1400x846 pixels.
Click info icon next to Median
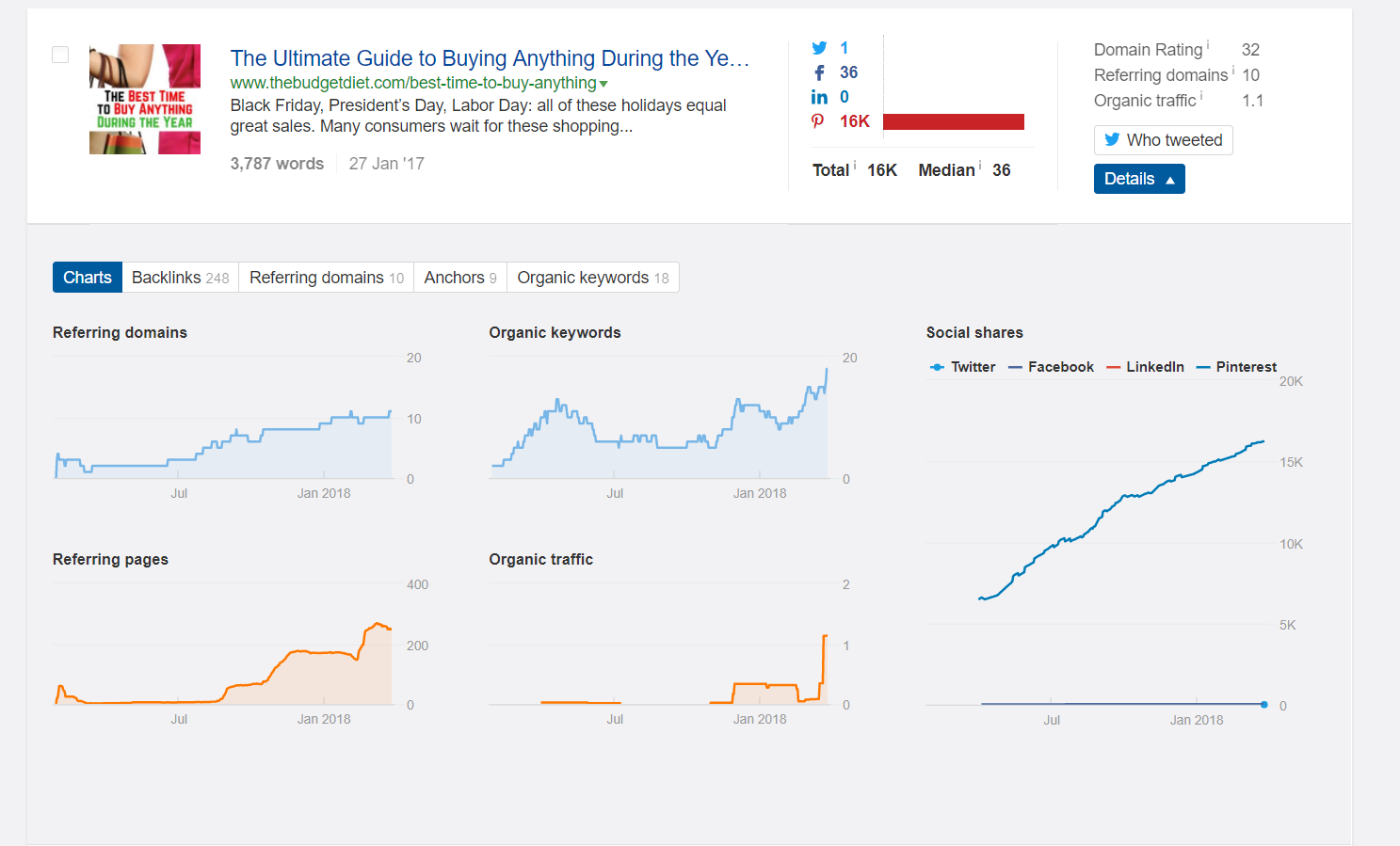[x=980, y=166]
